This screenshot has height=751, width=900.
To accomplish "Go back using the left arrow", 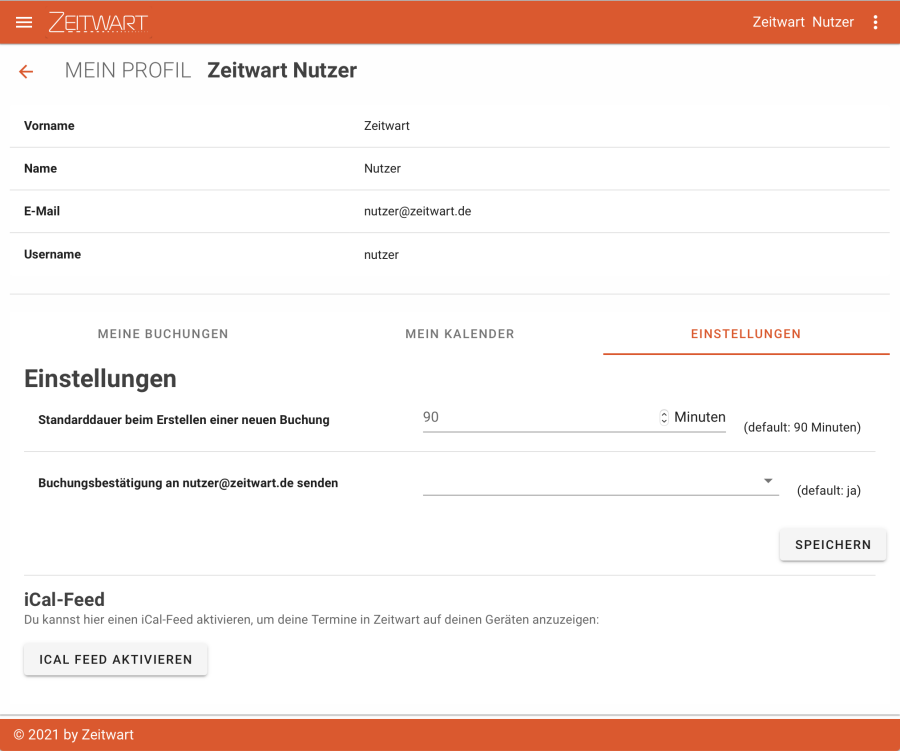I will point(26,72).
